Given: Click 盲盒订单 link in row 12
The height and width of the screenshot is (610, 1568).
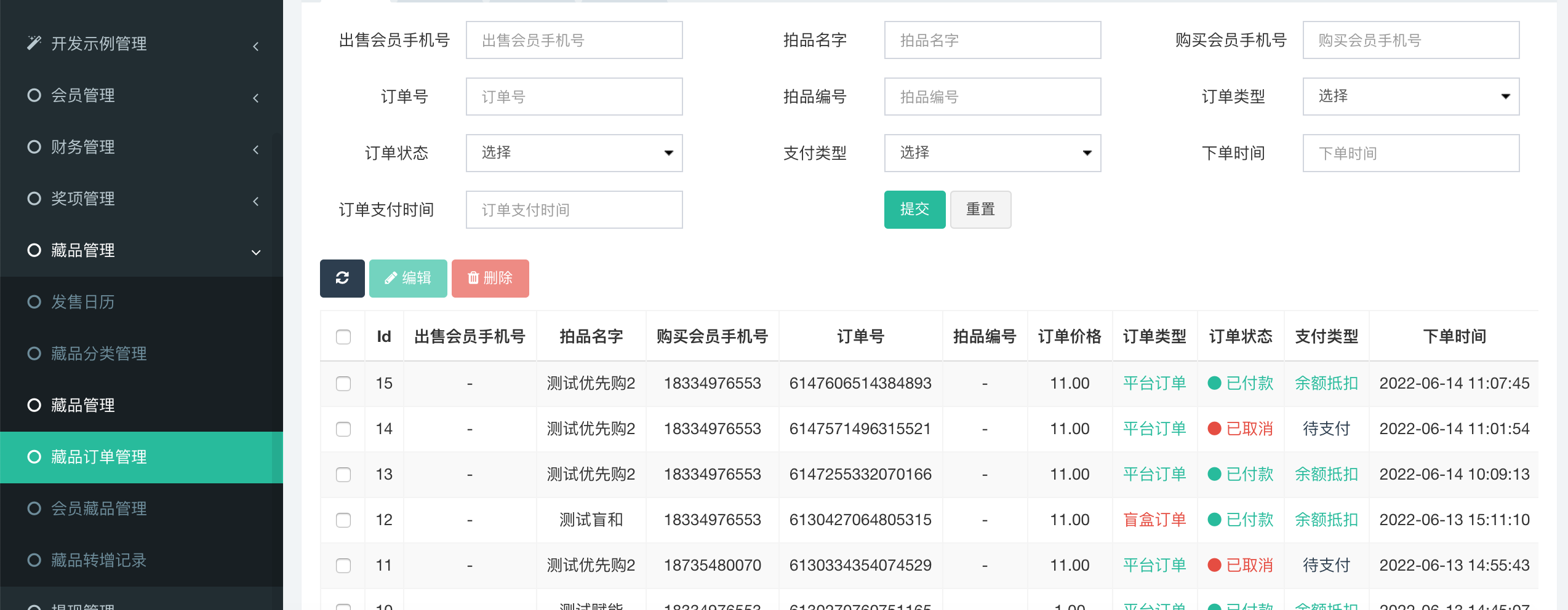Looking at the screenshot, I should click(1154, 520).
